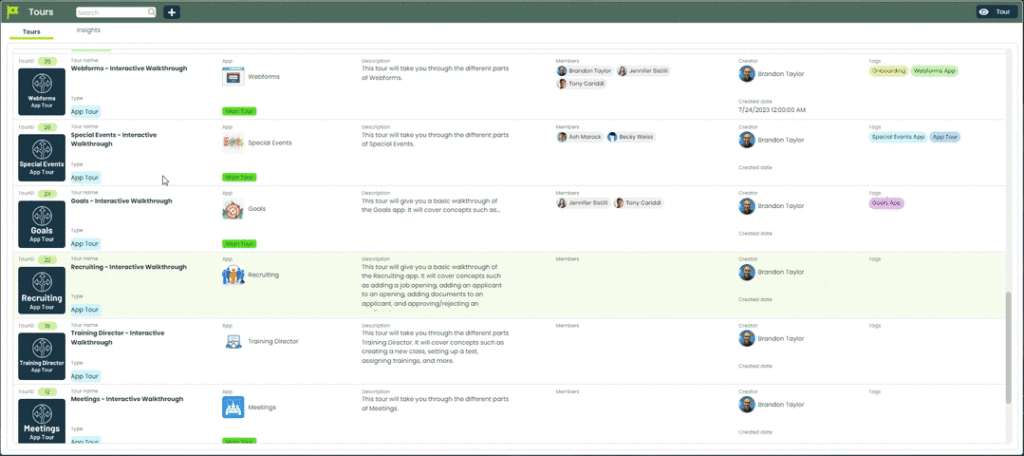The width and height of the screenshot is (1024, 456).
Task: Click the purple Goals App tag
Action: [x=886, y=203]
